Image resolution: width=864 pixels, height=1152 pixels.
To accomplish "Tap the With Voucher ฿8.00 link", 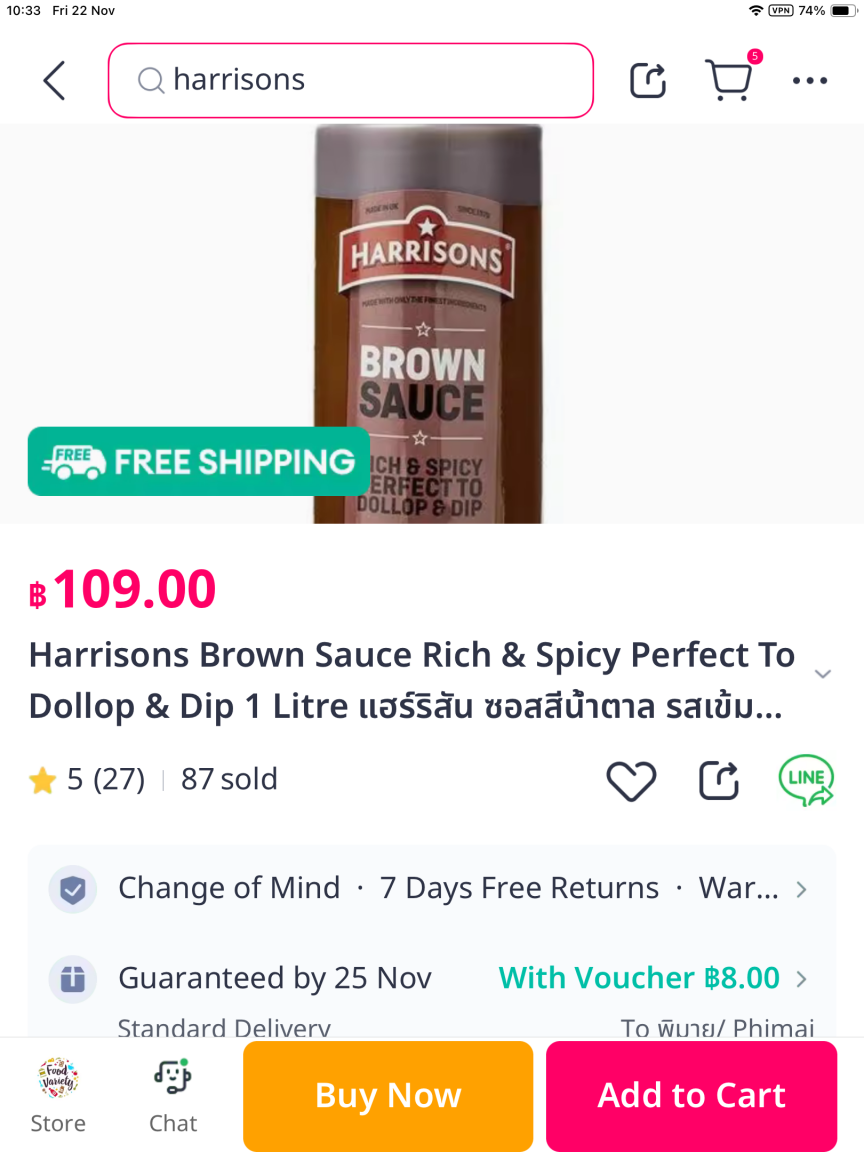I will (x=639, y=978).
